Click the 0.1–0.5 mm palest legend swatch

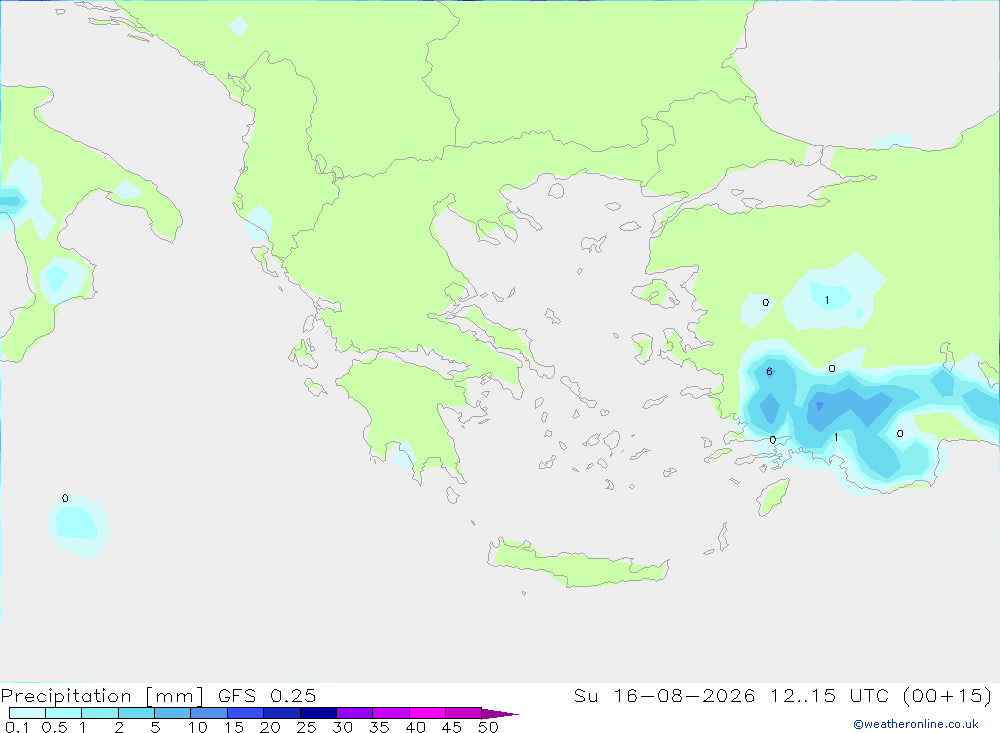pyautogui.click(x=27, y=713)
